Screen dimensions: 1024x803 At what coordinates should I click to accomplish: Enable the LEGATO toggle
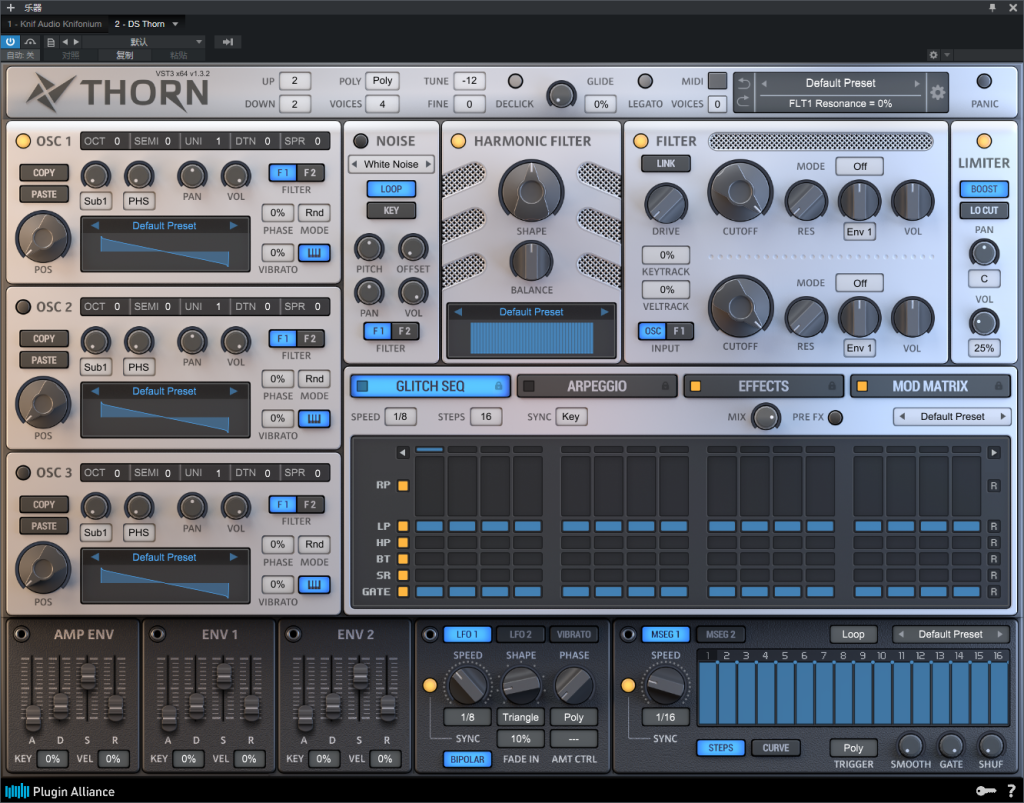[645, 81]
